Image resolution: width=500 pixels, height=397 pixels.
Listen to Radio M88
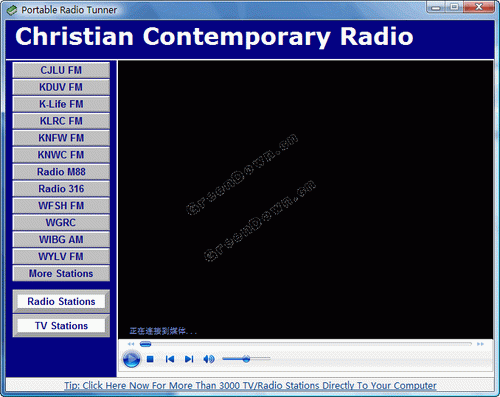coord(61,172)
